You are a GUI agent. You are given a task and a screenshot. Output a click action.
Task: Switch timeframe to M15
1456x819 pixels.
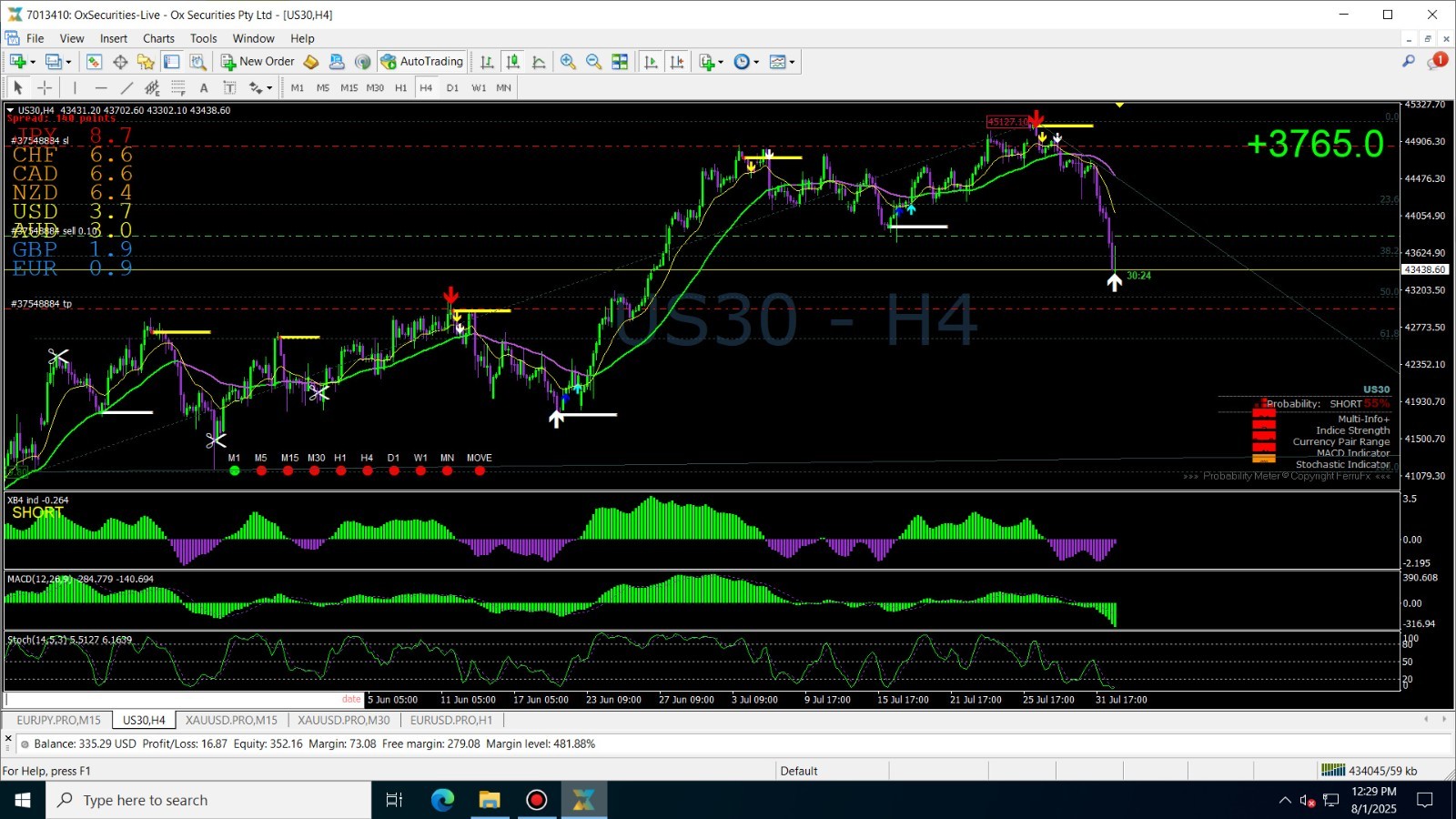click(349, 87)
